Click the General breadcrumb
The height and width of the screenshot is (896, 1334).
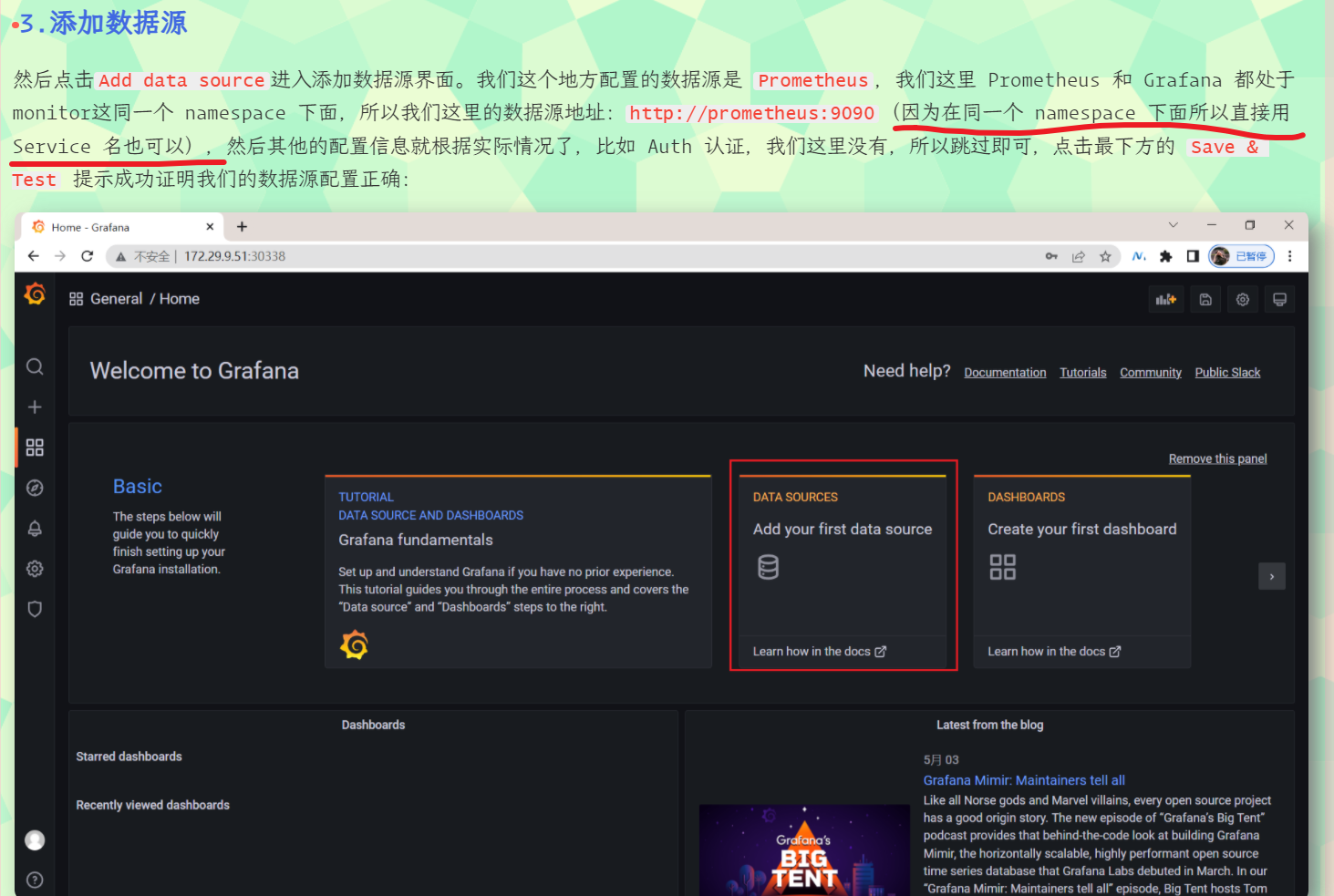(117, 299)
